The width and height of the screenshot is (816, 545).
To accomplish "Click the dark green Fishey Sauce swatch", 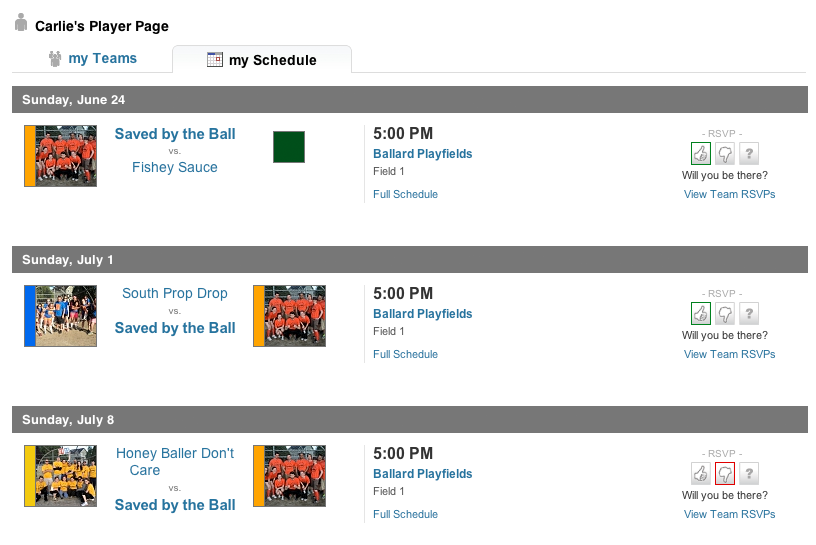I will click(x=289, y=147).
